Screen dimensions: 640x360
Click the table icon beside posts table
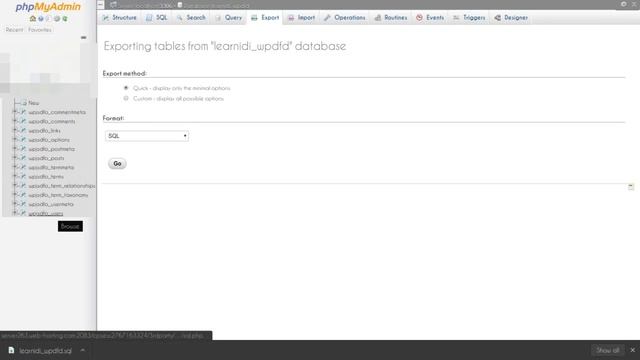pyautogui.click(x=23, y=158)
